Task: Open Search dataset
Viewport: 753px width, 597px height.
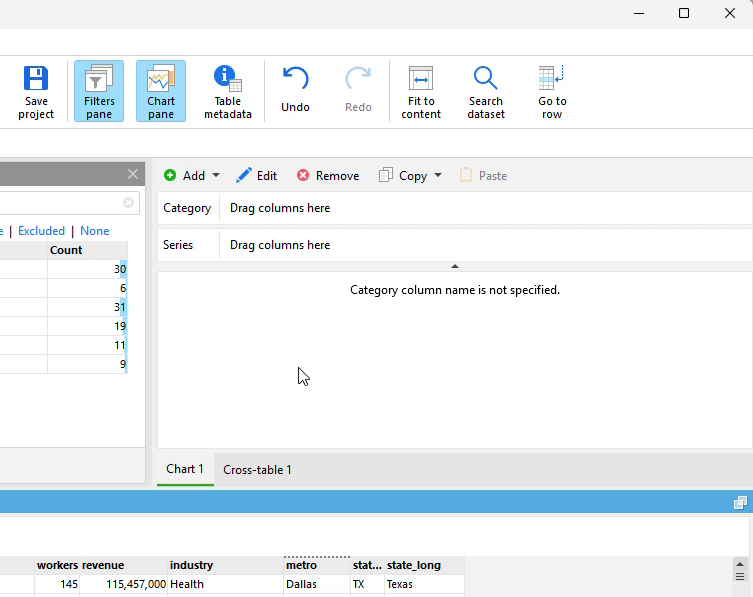Action: (486, 91)
